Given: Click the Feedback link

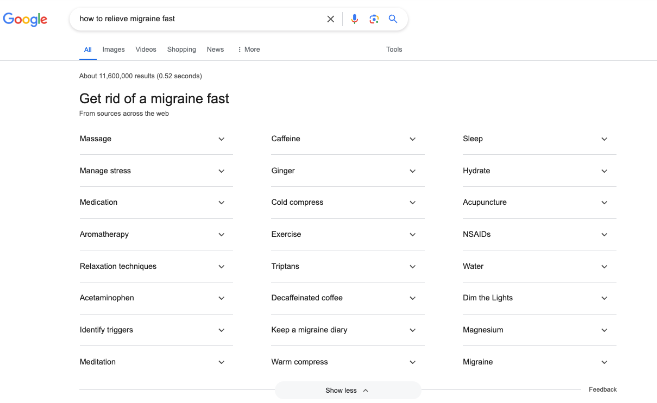Looking at the screenshot, I should click(603, 390).
